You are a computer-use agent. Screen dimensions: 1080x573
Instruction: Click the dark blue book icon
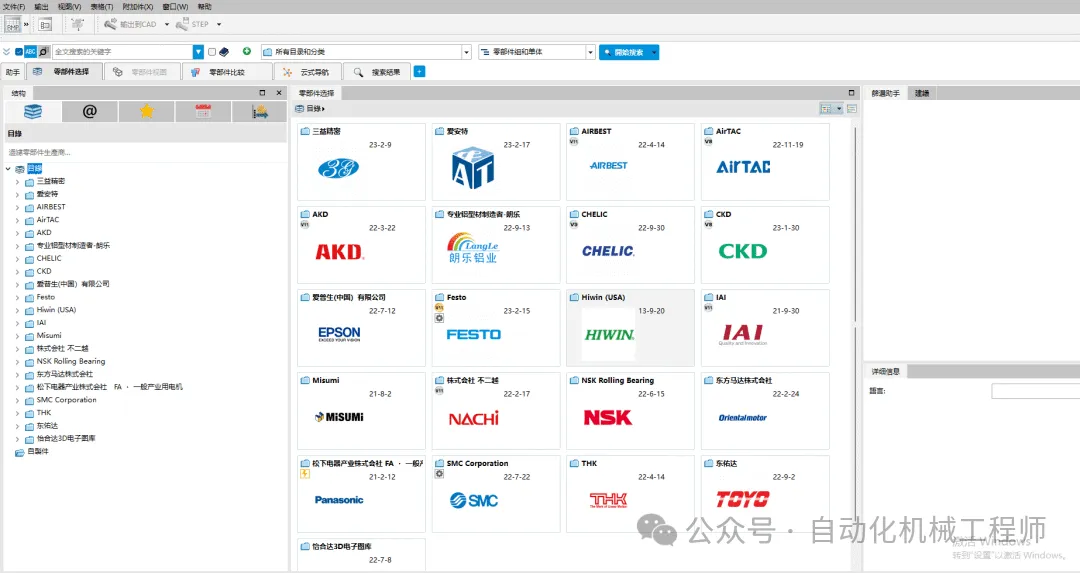224,52
